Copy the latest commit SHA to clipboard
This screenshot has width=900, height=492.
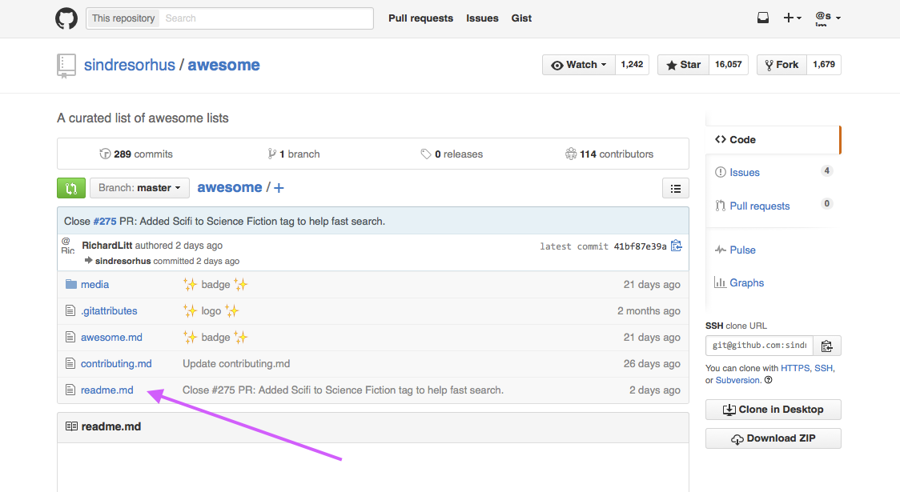coord(677,246)
